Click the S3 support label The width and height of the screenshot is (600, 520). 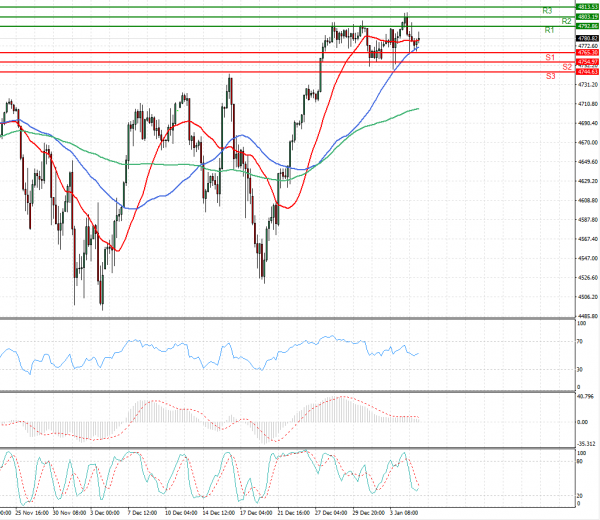pyautogui.click(x=550, y=76)
